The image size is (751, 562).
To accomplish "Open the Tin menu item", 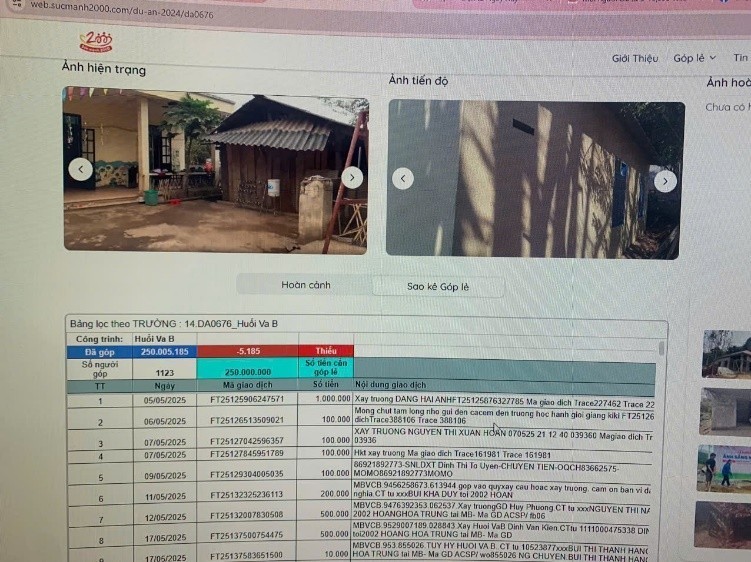I will (740, 58).
